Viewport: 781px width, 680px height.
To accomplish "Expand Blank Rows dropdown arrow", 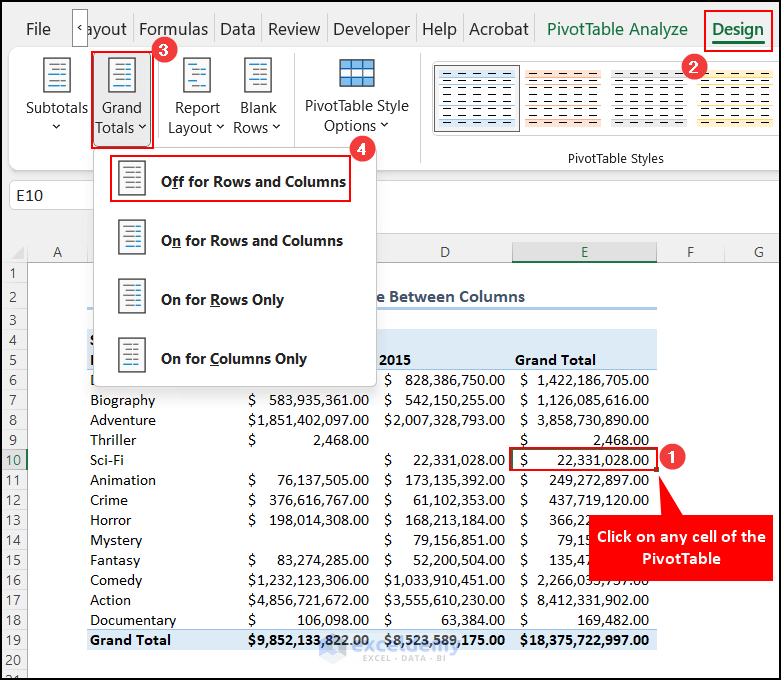I will click(276, 127).
